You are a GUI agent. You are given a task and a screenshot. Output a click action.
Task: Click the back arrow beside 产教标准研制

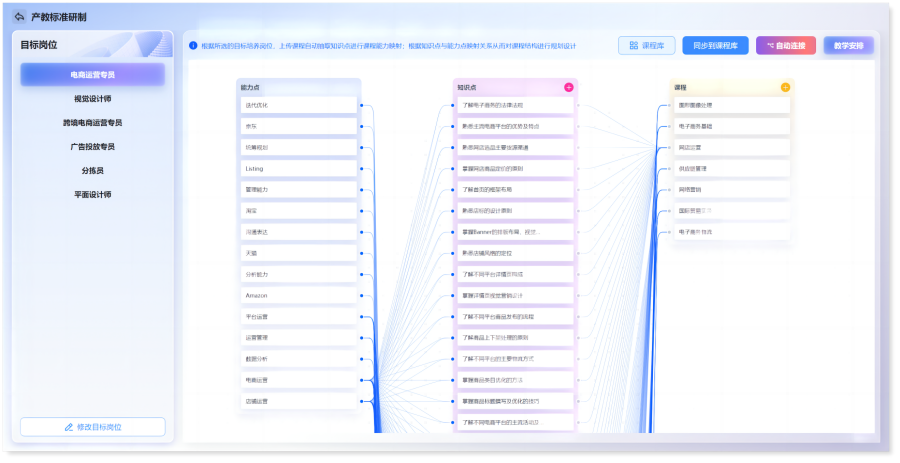click(19, 17)
